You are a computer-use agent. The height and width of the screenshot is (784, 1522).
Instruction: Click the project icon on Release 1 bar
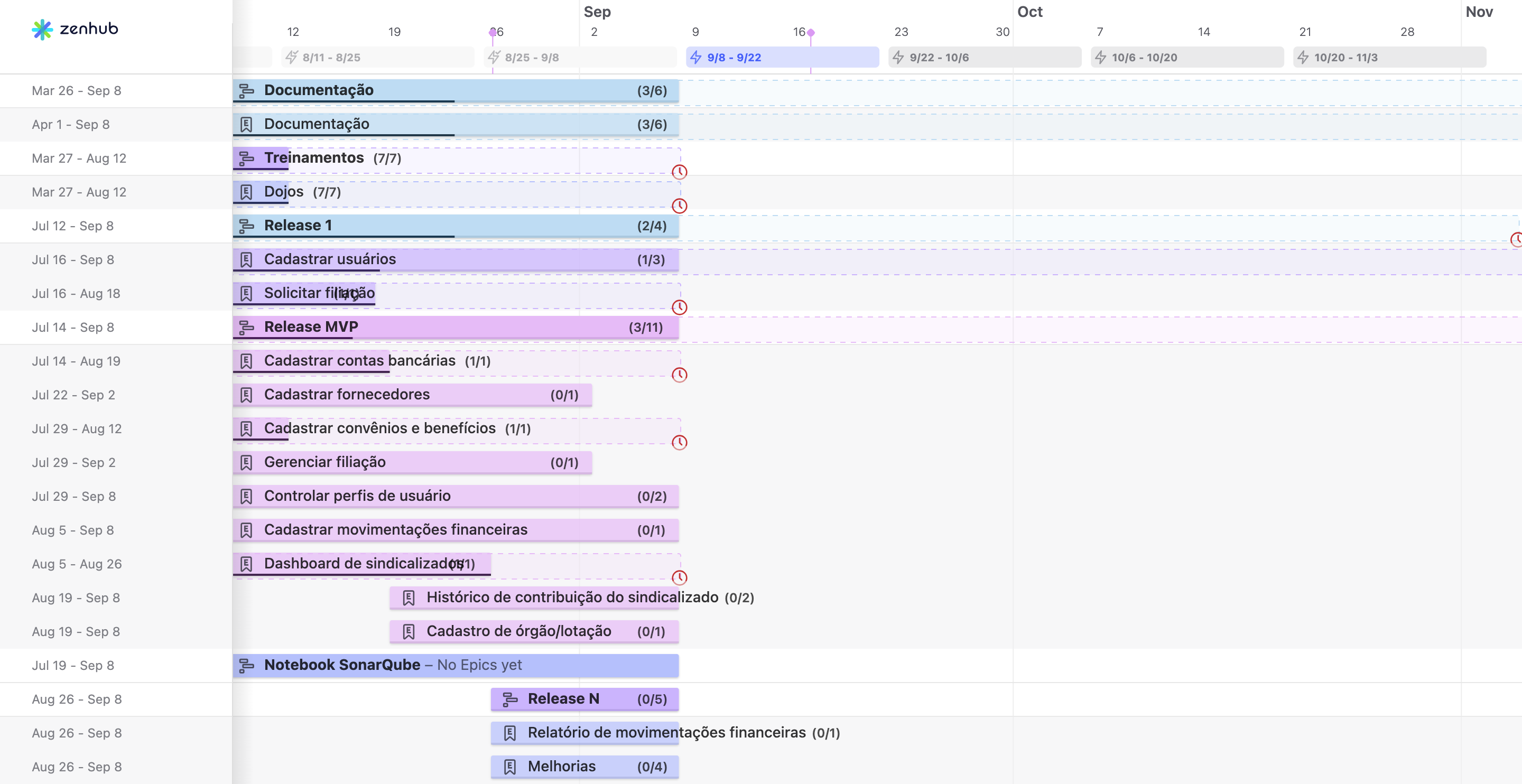(246, 226)
